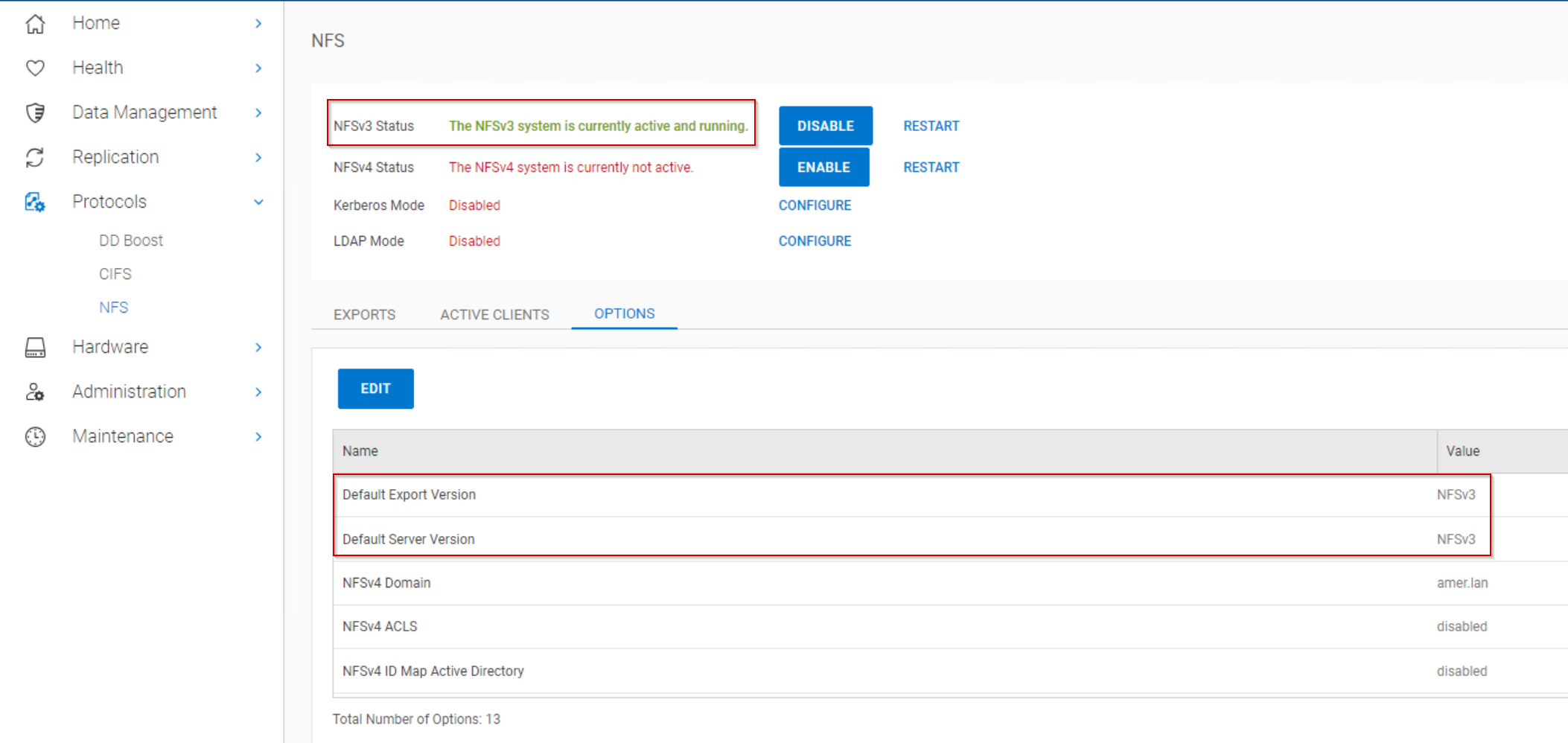This screenshot has height=743, width=1568.
Task: Select the Health heart icon
Action: 35,67
